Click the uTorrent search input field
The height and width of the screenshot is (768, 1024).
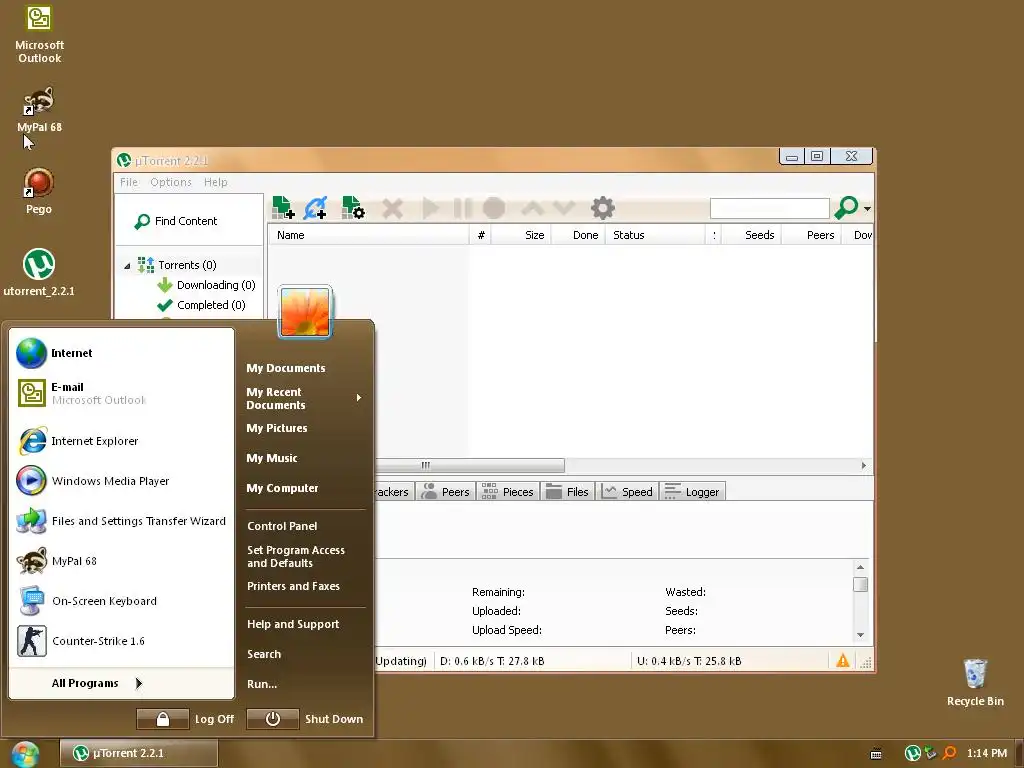(769, 208)
